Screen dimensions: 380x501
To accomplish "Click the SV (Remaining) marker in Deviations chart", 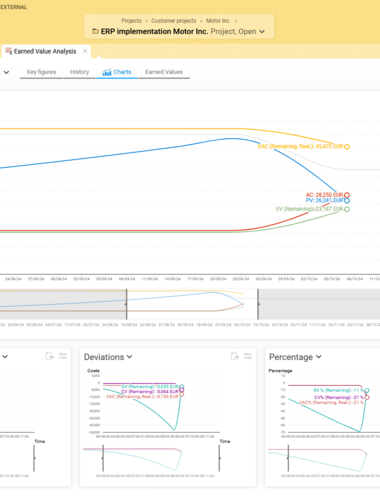I will coord(182,387).
